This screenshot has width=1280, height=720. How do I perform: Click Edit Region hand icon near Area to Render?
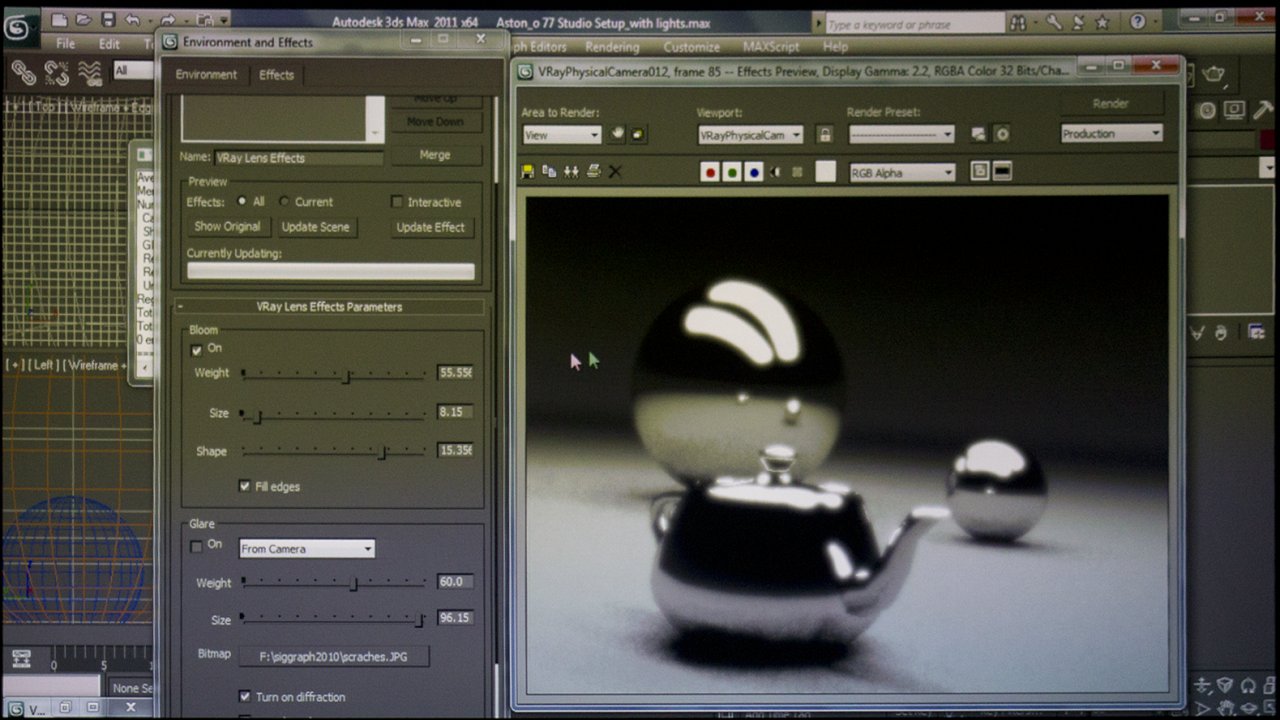(x=618, y=134)
